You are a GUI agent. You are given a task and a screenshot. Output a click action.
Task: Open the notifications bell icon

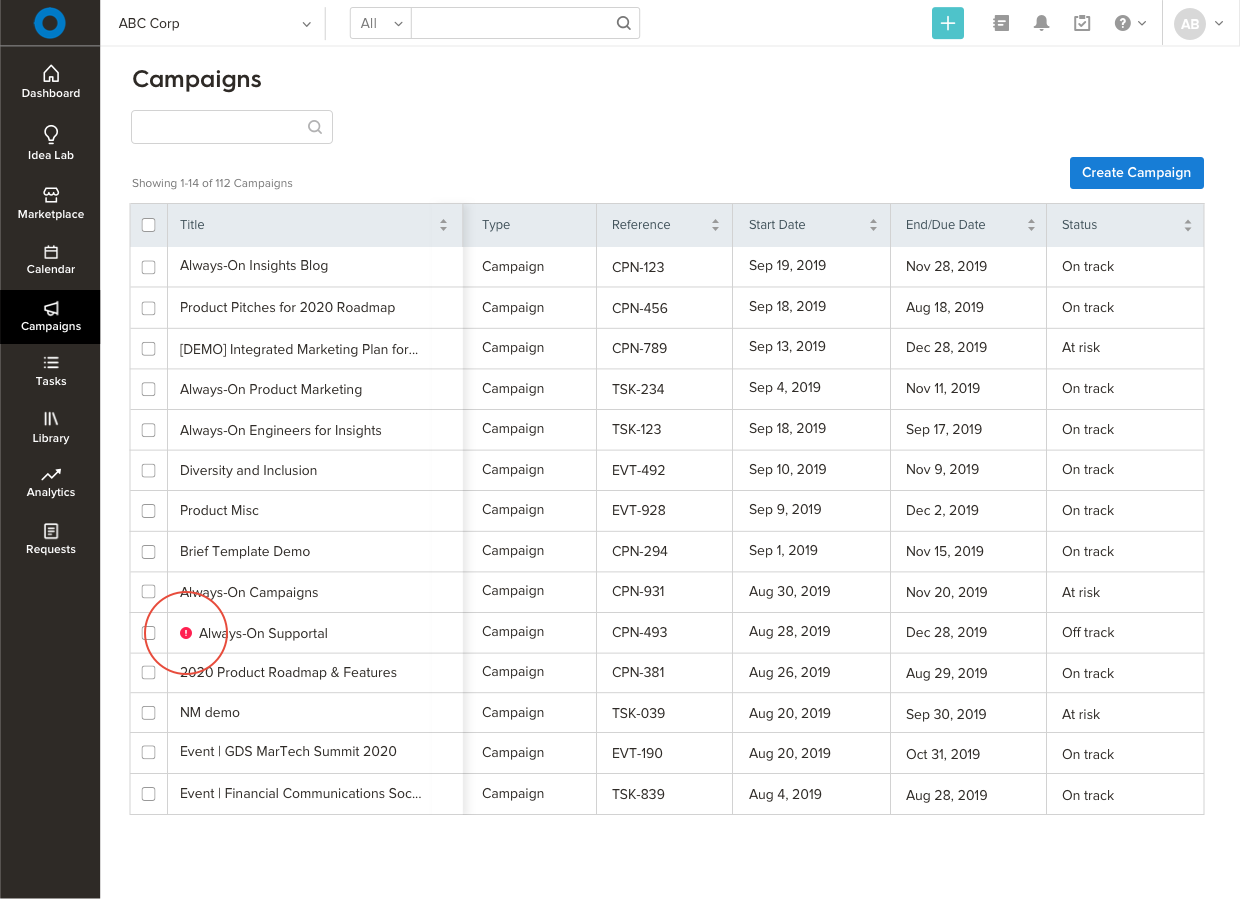point(1041,23)
